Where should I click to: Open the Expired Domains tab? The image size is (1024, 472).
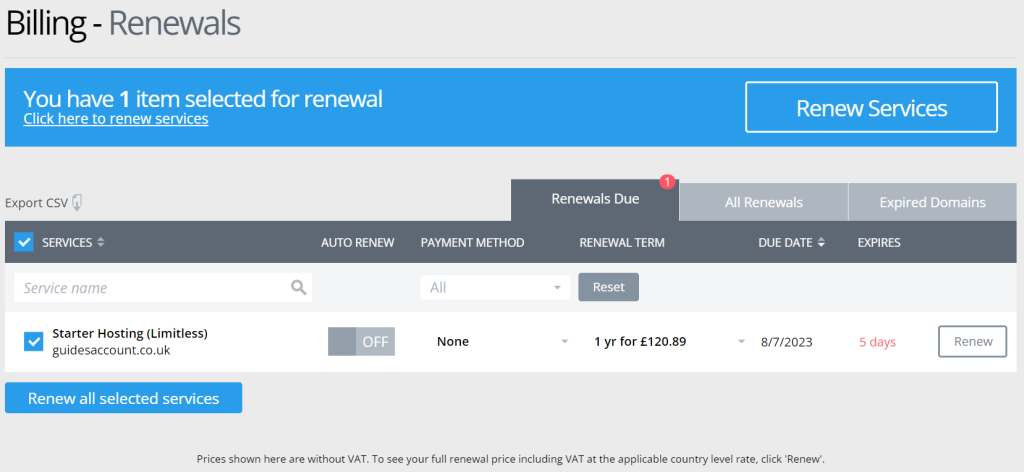[x=933, y=202]
